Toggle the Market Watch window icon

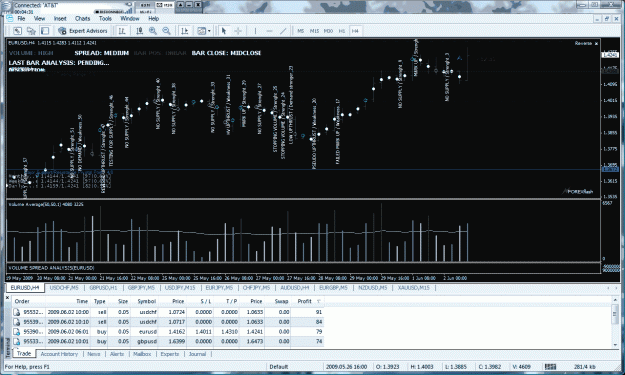coord(17,31)
